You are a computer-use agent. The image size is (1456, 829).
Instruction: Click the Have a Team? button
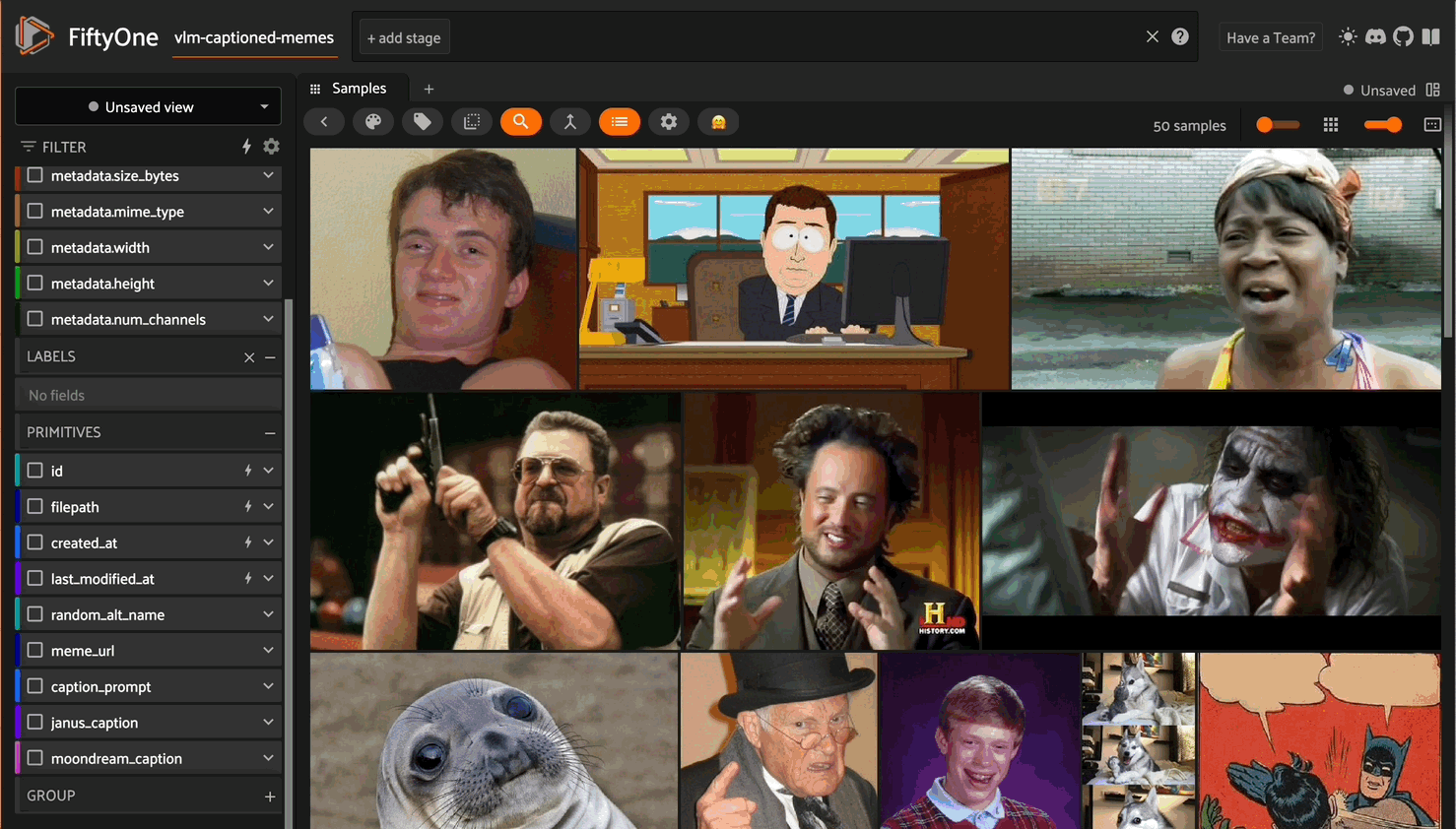point(1271,37)
